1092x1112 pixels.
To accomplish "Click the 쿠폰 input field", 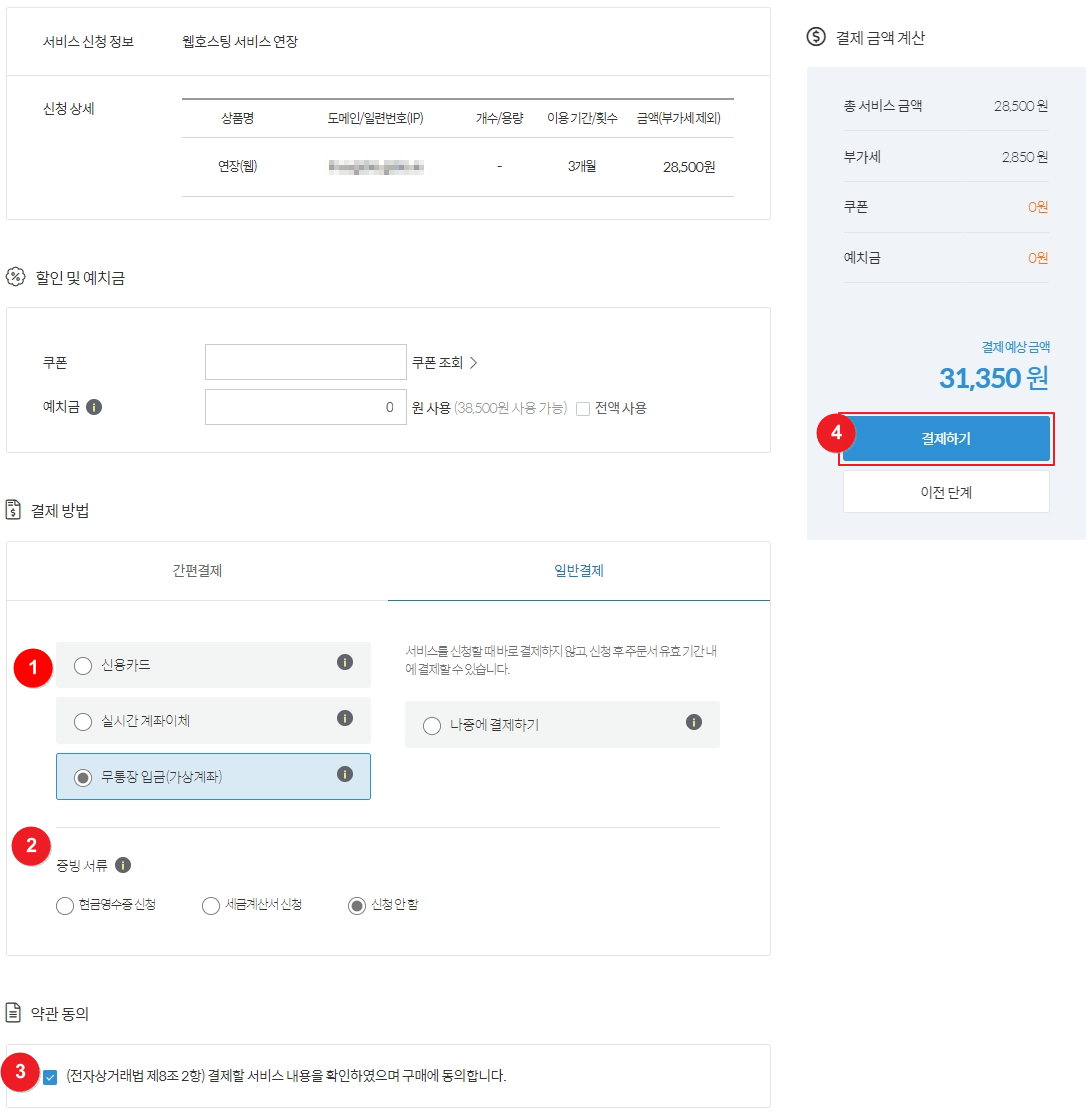I will tap(306, 362).
